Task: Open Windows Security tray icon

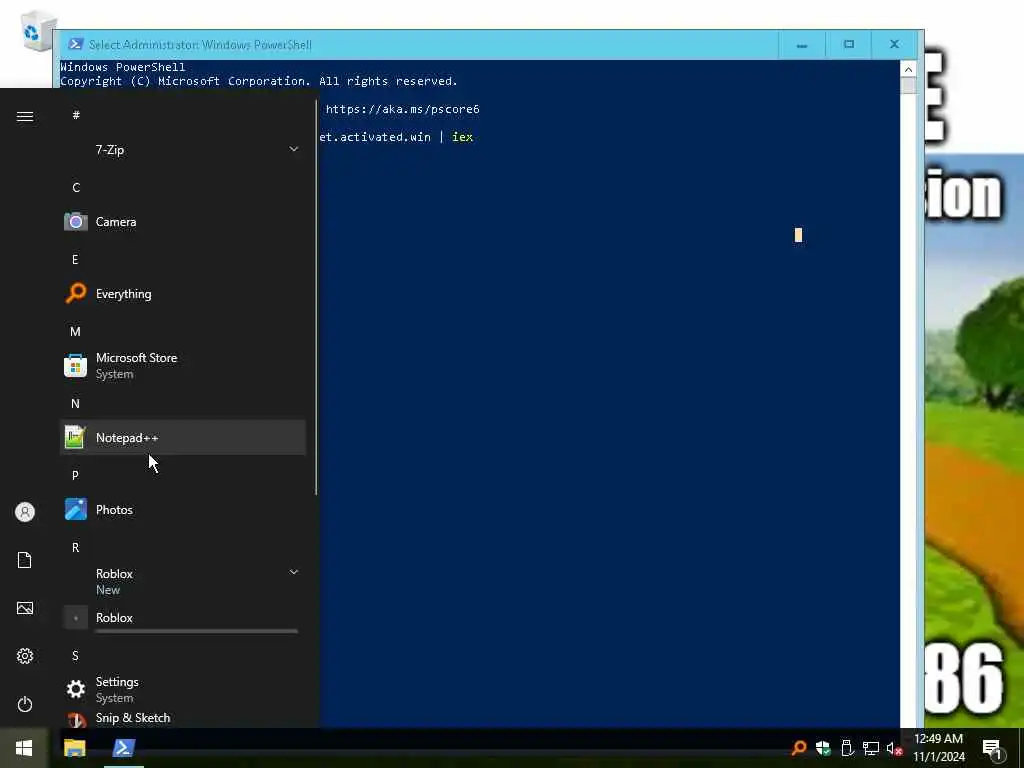Action: pyautogui.click(x=823, y=748)
